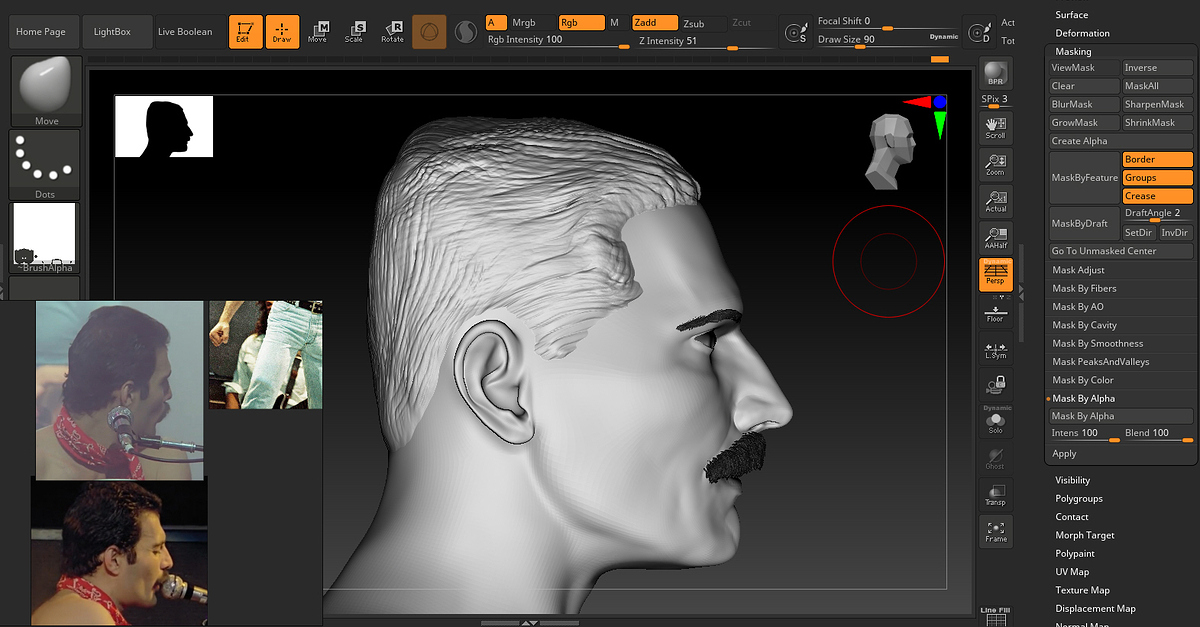This screenshot has width=1200, height=627.
Task: Toggle Solo mode icon
Action: [995, 421]
